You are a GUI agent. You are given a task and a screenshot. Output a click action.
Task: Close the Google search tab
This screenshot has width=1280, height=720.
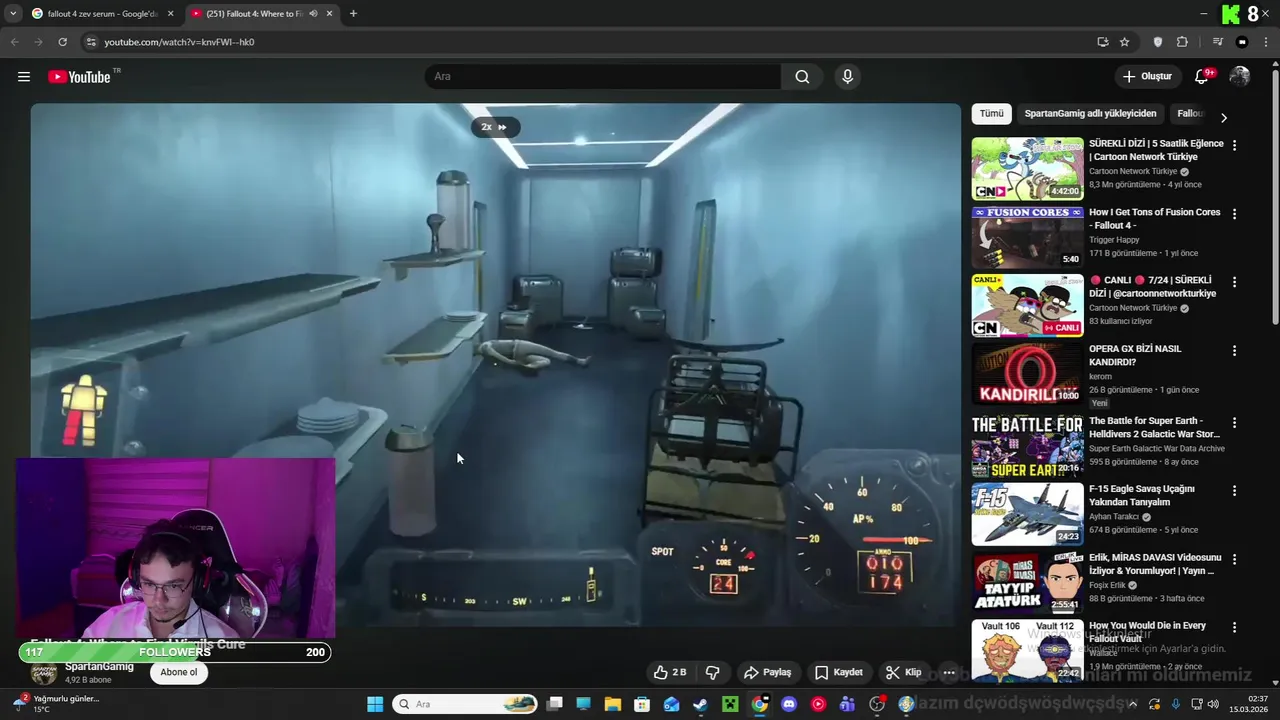(171, 14)
